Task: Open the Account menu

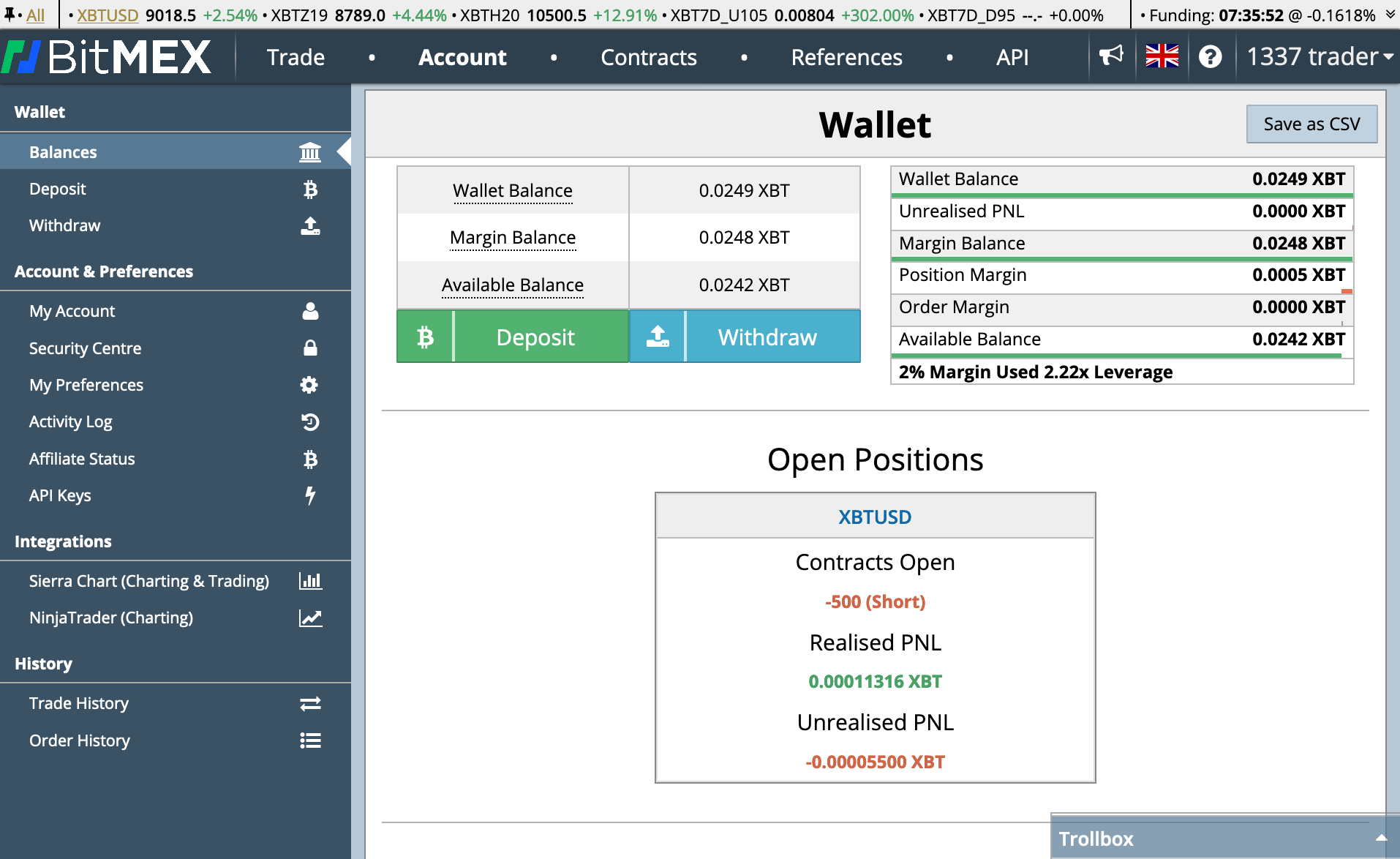Action: point(462,57)
